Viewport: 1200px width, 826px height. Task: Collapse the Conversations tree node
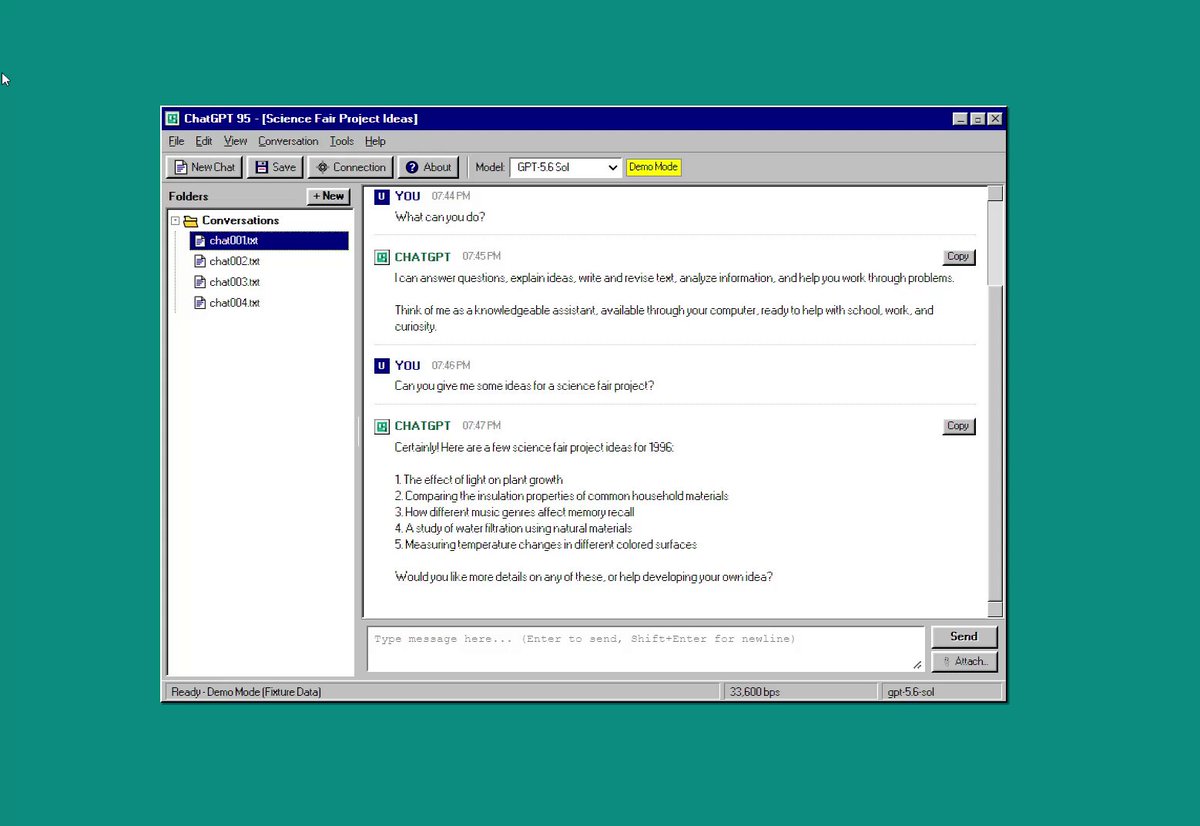[176, 221]
